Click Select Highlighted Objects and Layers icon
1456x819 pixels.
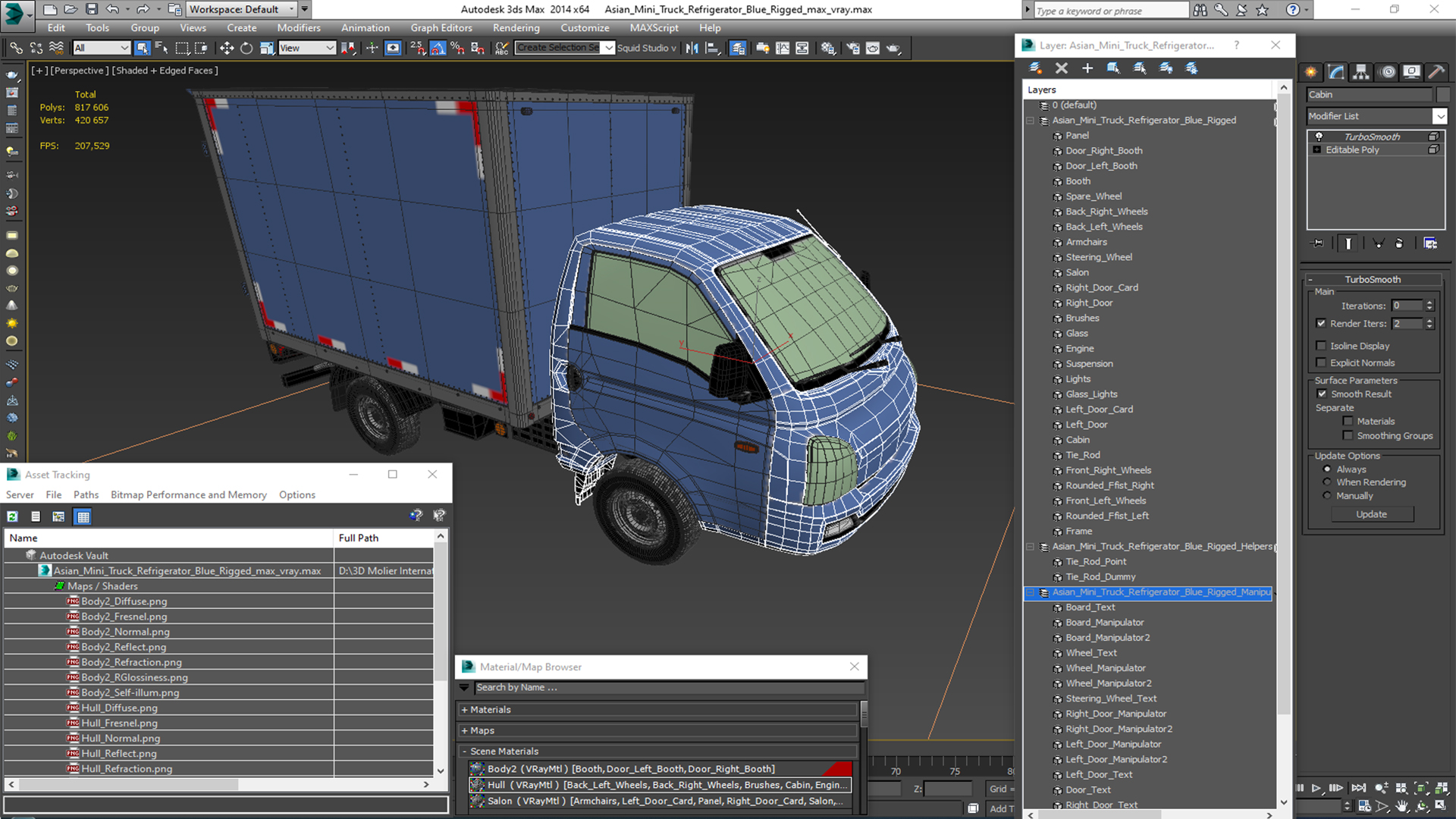coord(1113,68)
